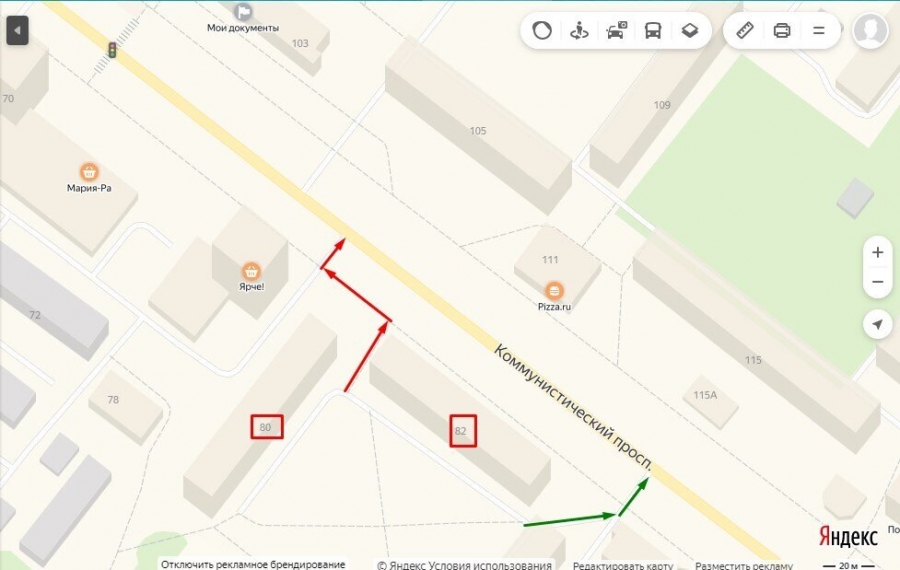Open the user profile avatar
This screenshot has width=900, height=570.
point(870,30)
